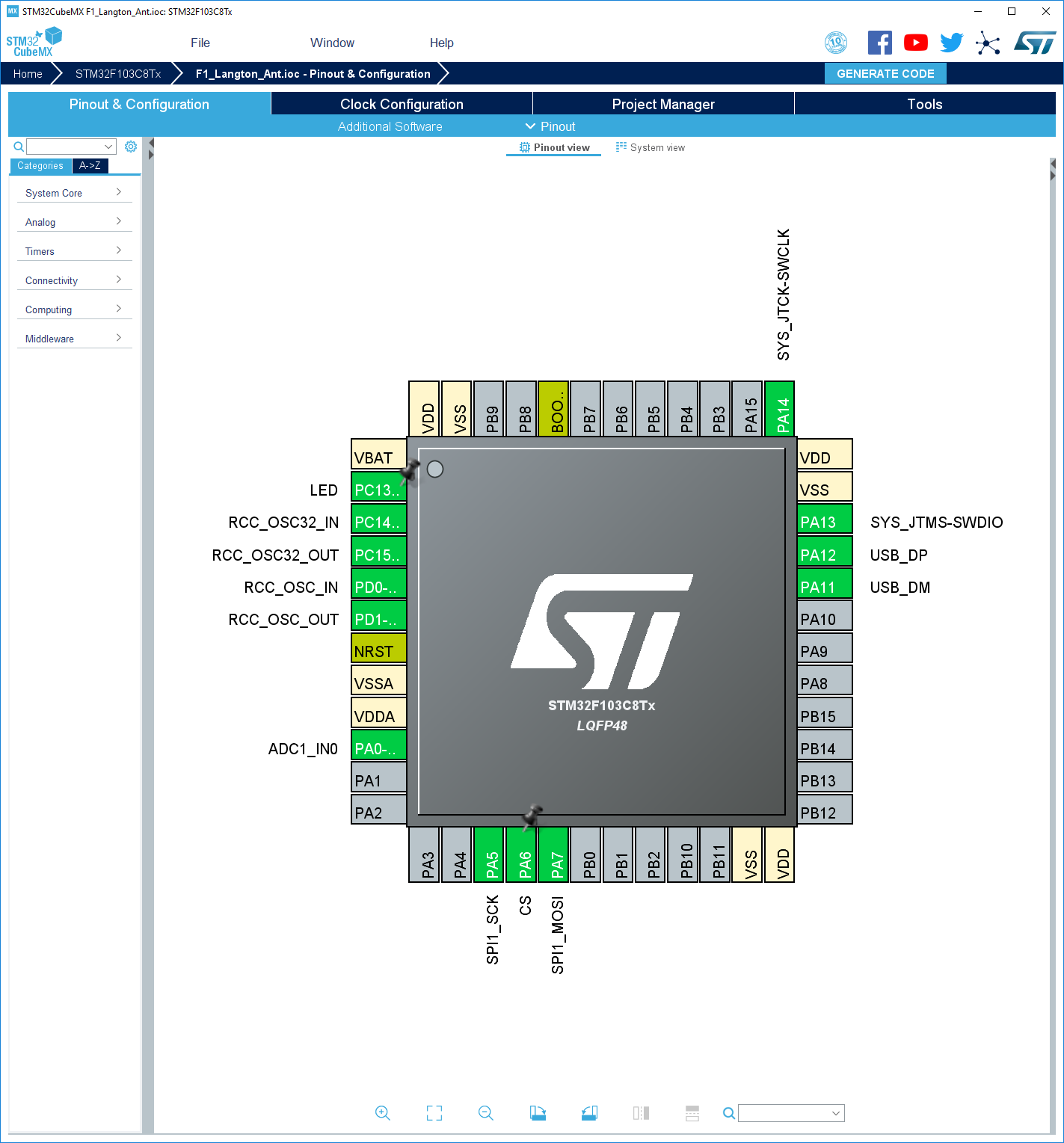Click the bottom pin search magnifier icon
This screenshot has height=1143, width=1064.
tap(728, 1113)
